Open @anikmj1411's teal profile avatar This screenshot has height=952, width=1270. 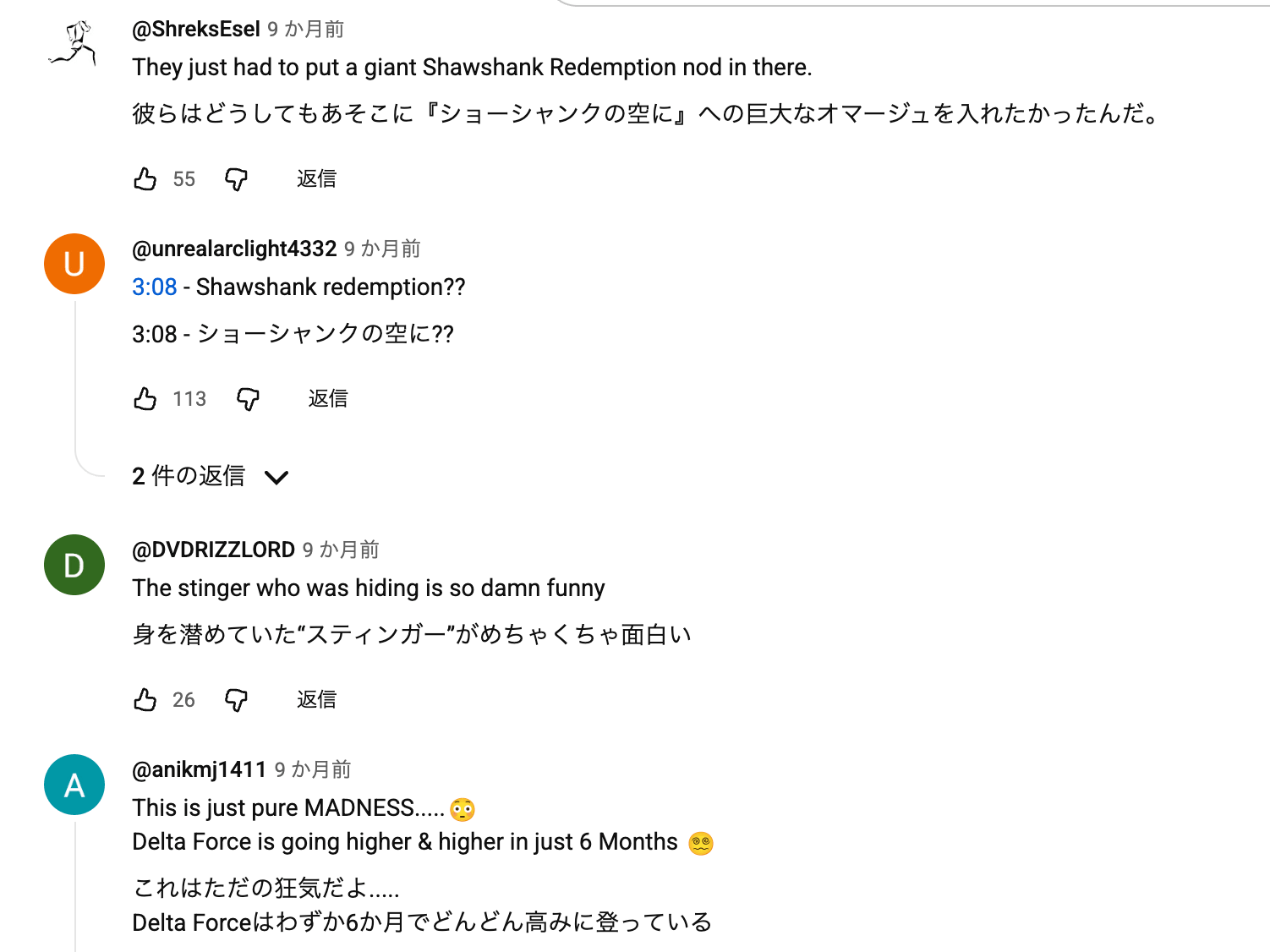click(74, 785)
